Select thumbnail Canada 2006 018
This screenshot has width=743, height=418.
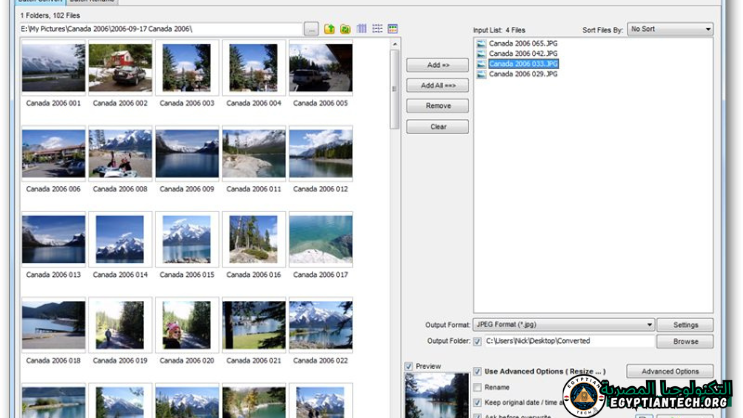pos(54,325)
